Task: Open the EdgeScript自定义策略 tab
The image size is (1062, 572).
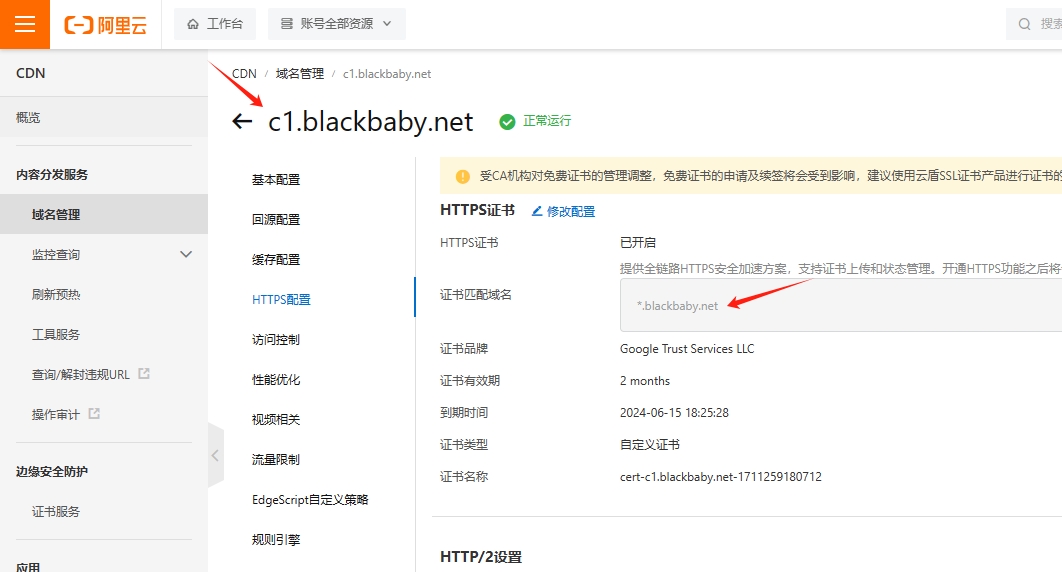Action: [310, 500]
